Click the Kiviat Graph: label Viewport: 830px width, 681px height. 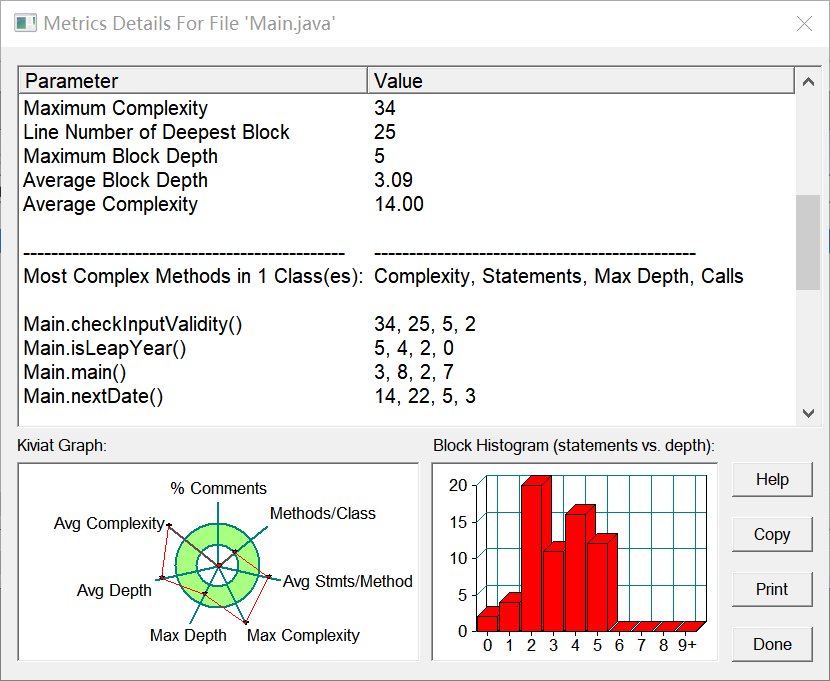coord(62,446)
